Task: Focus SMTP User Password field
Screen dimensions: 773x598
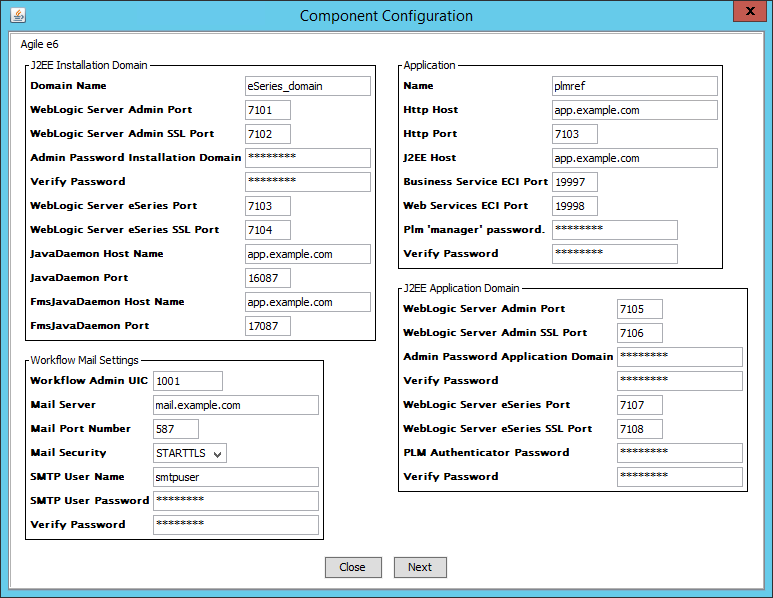Action: point(236,501)
